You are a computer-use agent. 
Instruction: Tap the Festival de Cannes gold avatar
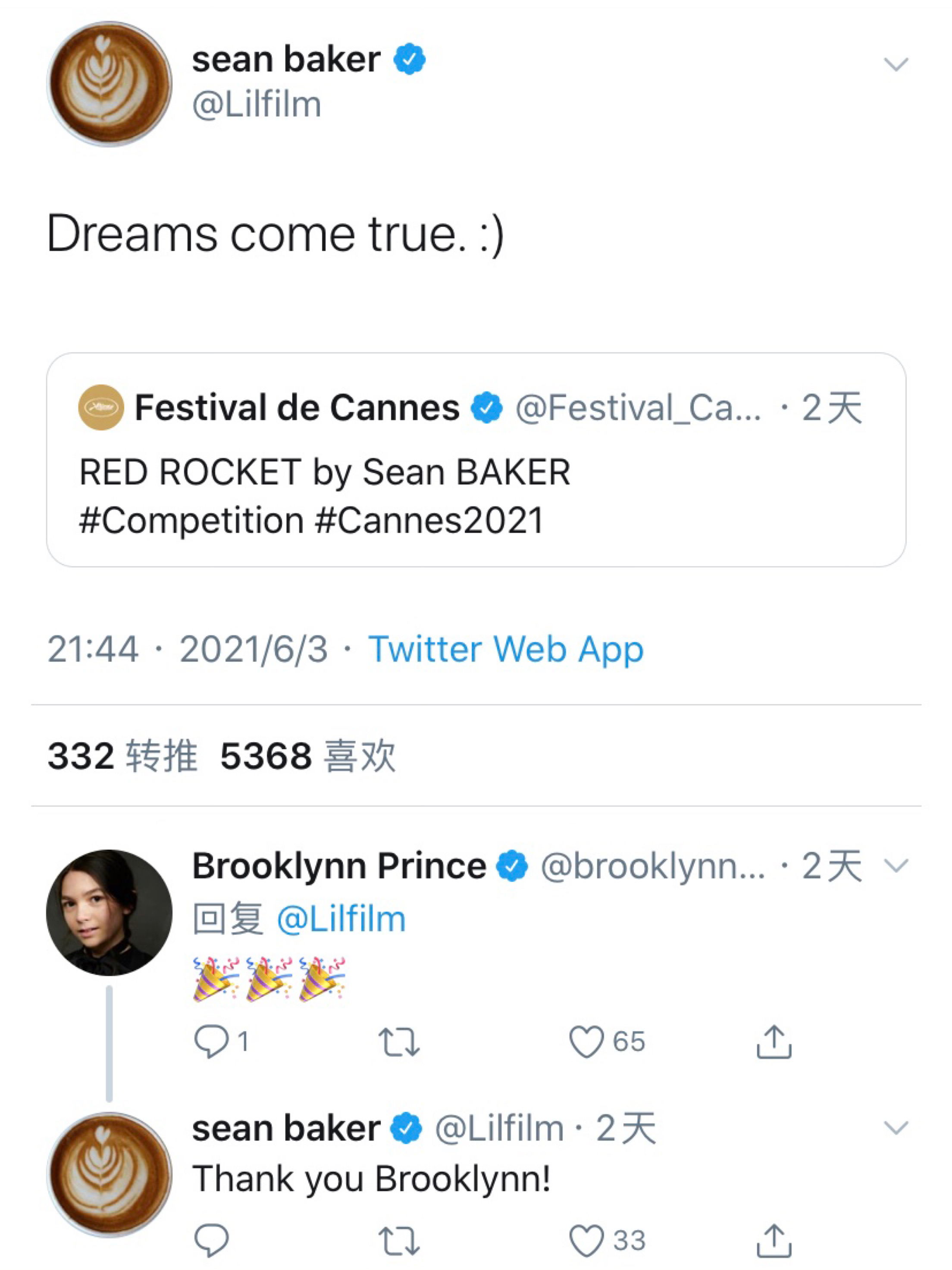(x=101, y=408)
